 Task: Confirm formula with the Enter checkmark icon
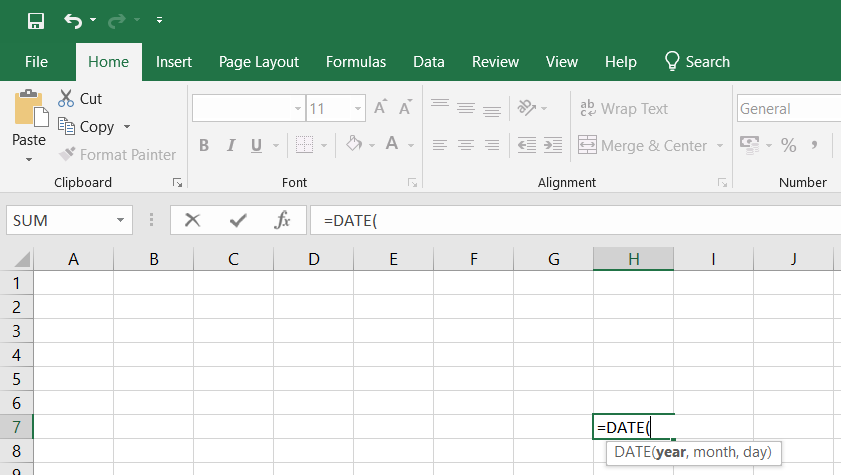[238, 220]
